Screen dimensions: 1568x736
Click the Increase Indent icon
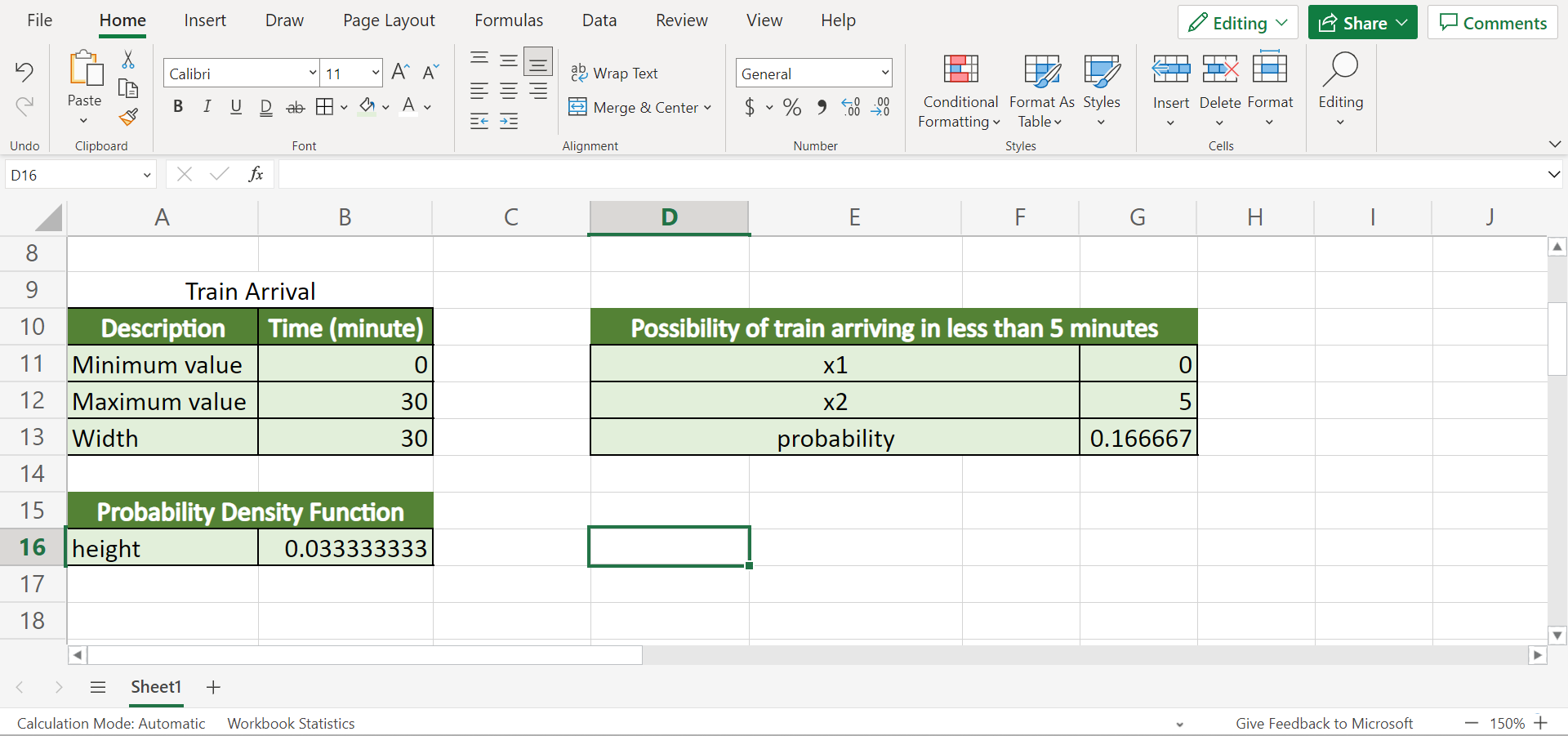tap(509, 122)
